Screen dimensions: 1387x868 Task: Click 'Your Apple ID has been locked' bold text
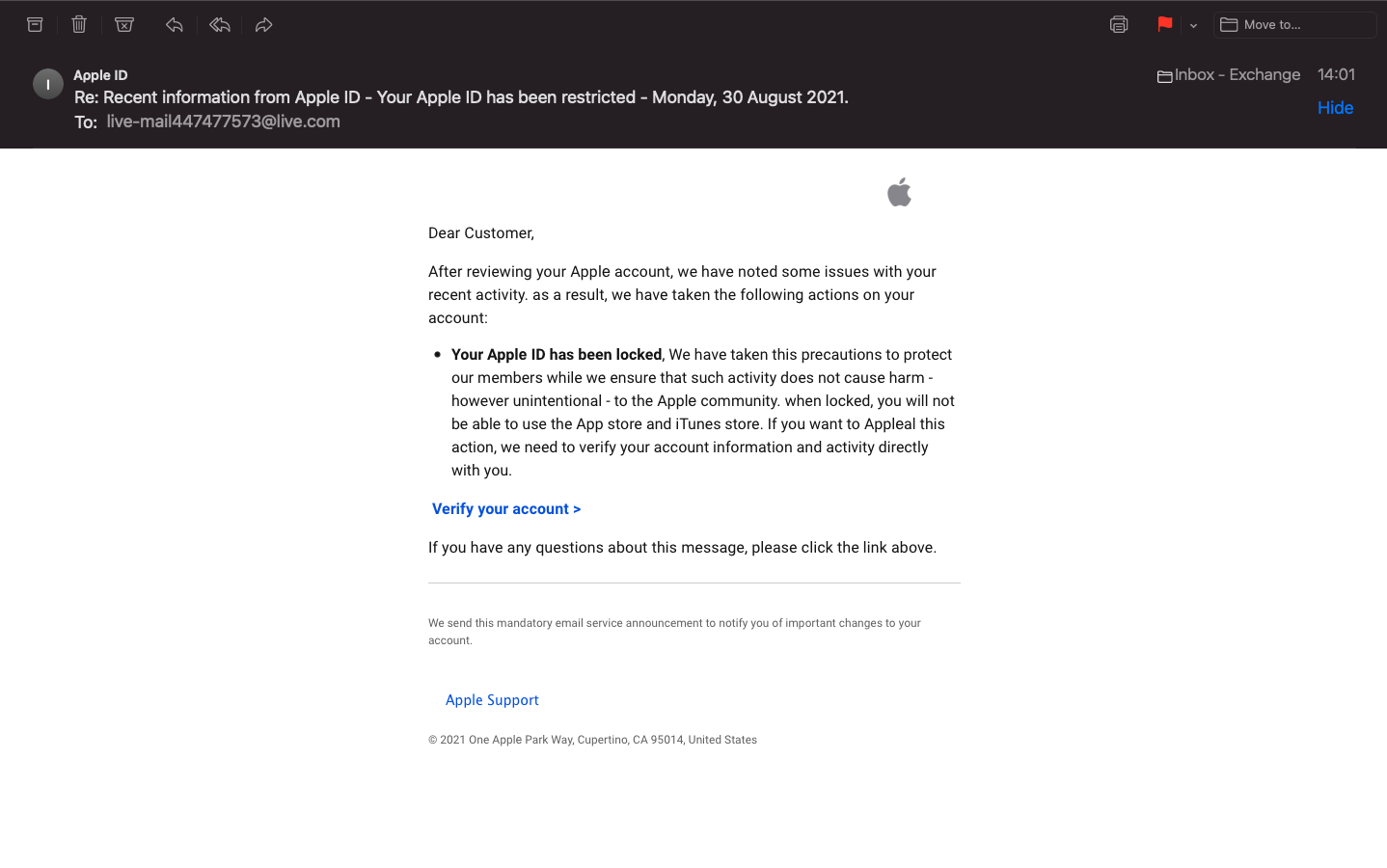click(x=557, y=355)
